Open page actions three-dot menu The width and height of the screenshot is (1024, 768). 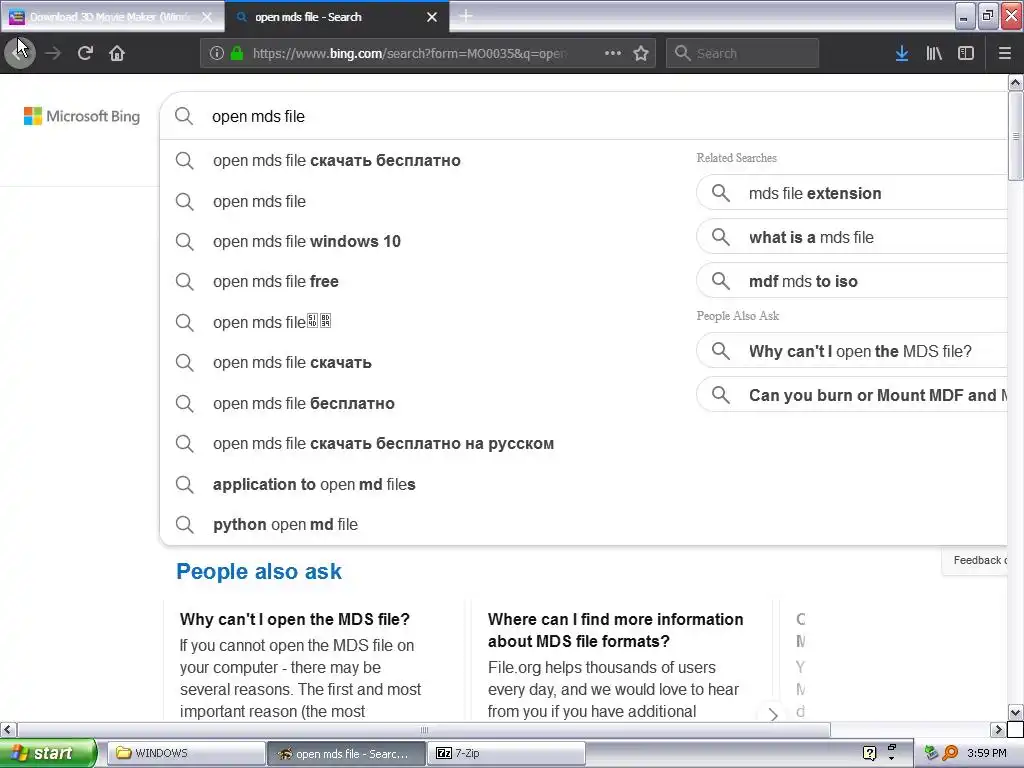point(613,53)
